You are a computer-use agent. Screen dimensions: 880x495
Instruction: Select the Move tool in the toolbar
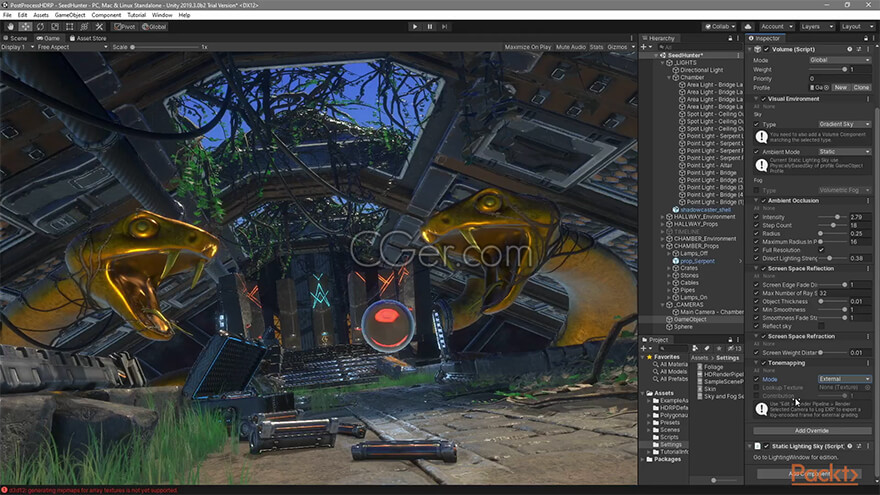pyautogui.click(x=25, y=26)
